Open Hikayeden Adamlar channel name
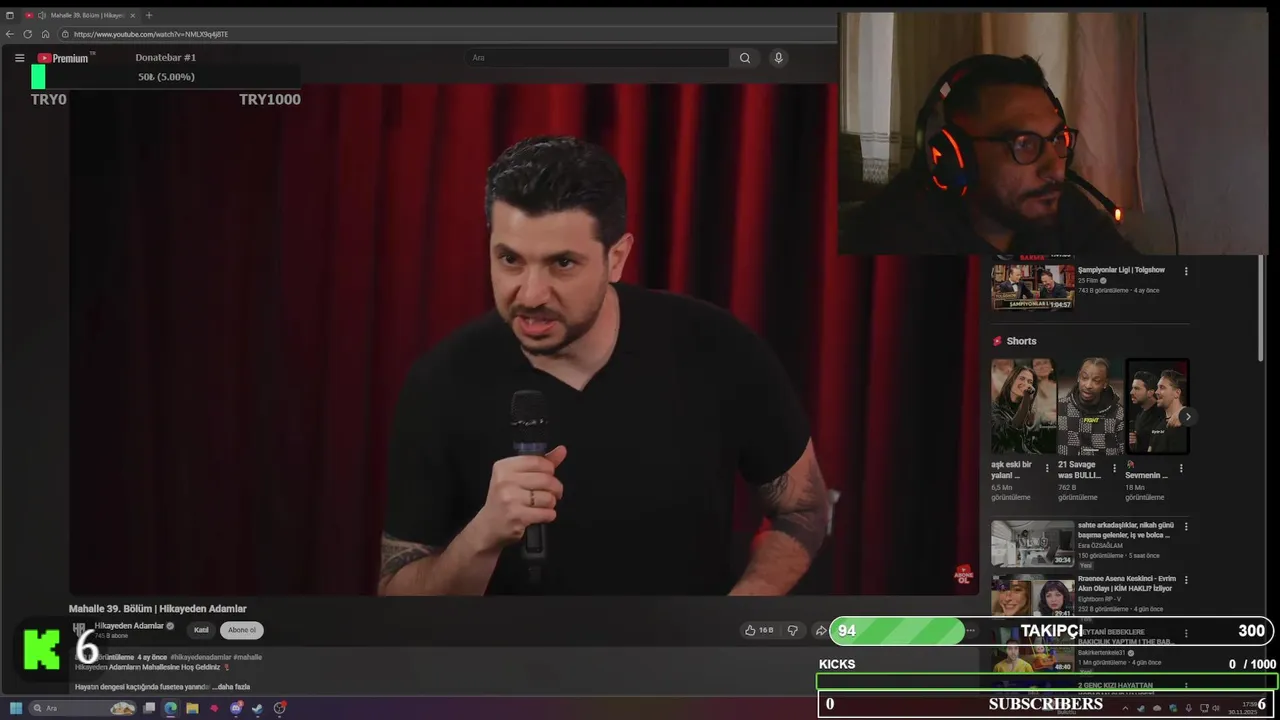The height and width of the screenshot is (720, 1280). (129, 626)
